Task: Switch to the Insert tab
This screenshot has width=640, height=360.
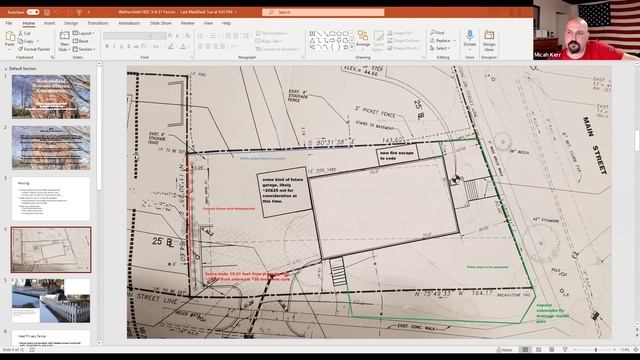Action: tap(49, 23)
